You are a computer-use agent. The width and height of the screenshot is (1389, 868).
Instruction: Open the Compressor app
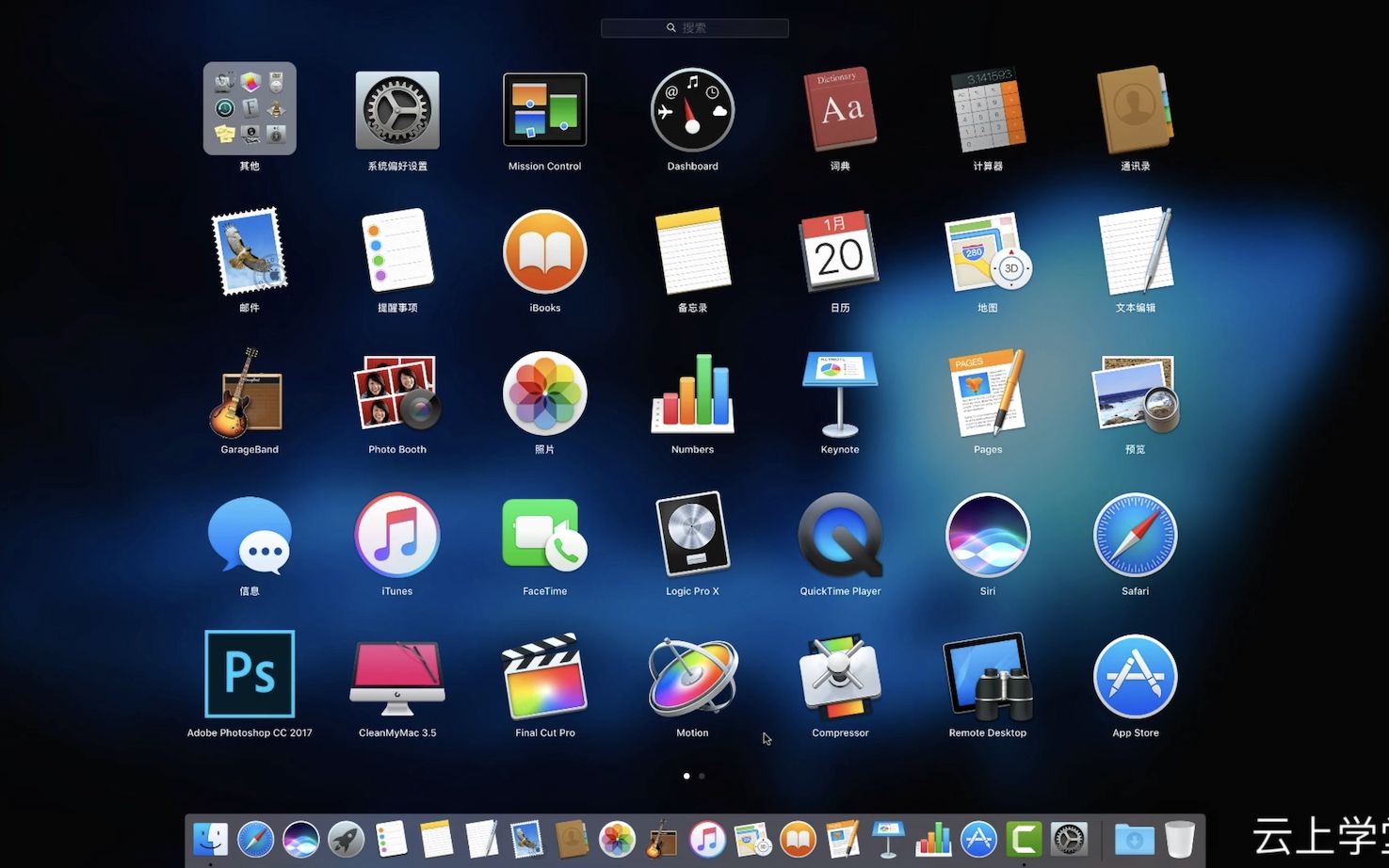tap(840, 676)
